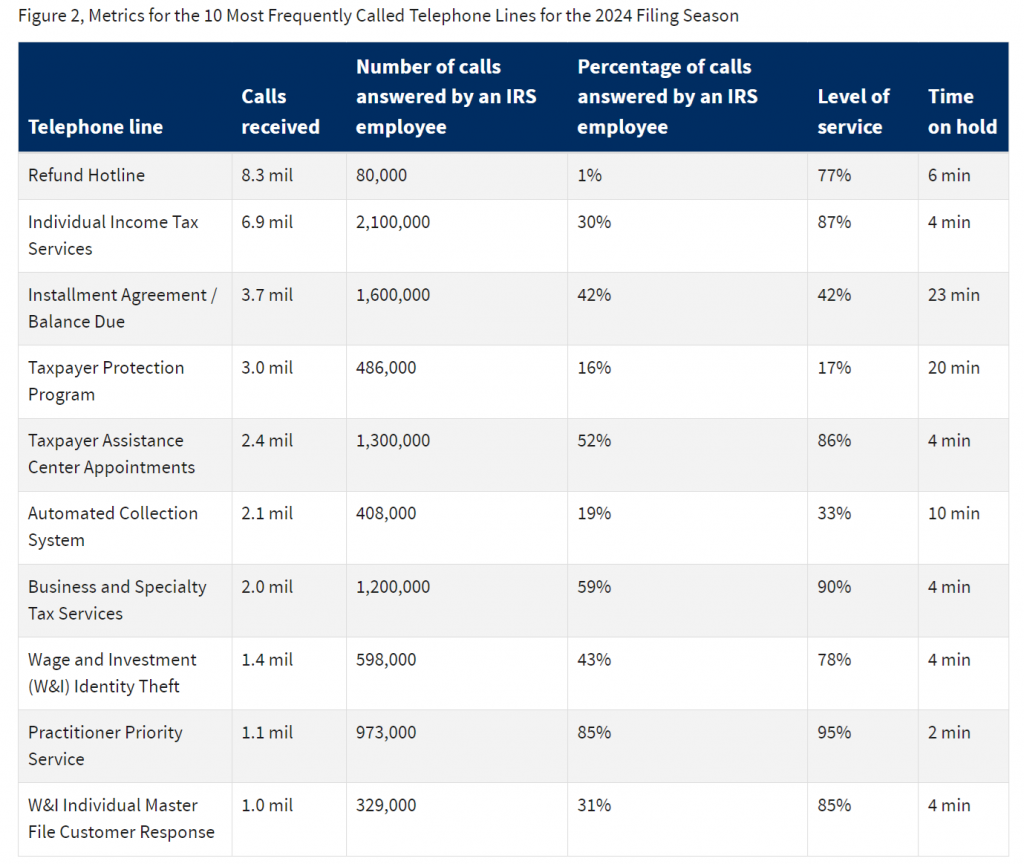Screen dimensions: 1024x864
Task: Click the "Telephone line" column header
Action: [95, 127]
